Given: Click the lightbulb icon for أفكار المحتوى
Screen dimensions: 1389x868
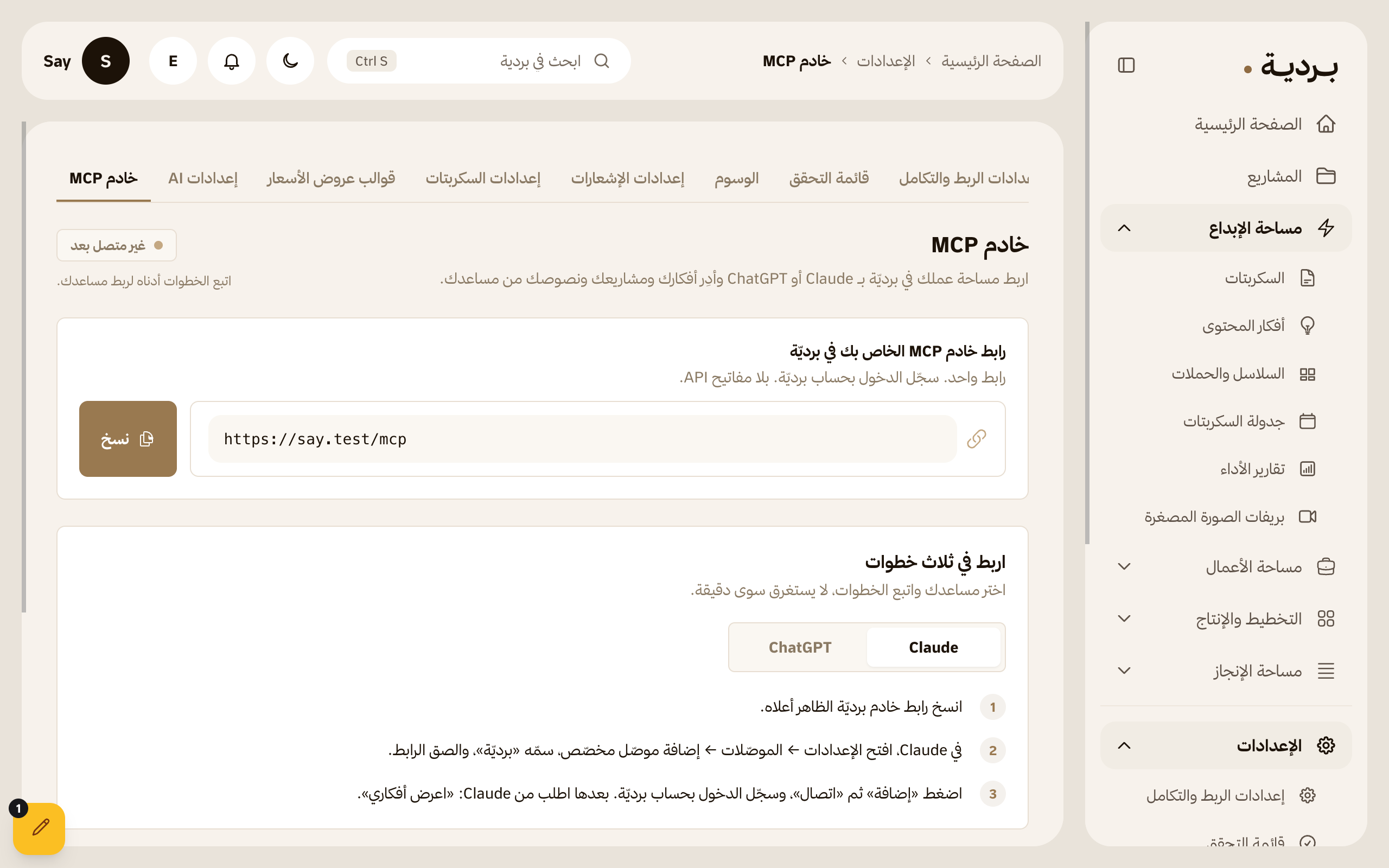Looking at the screenshot, I should point(1308,326).
